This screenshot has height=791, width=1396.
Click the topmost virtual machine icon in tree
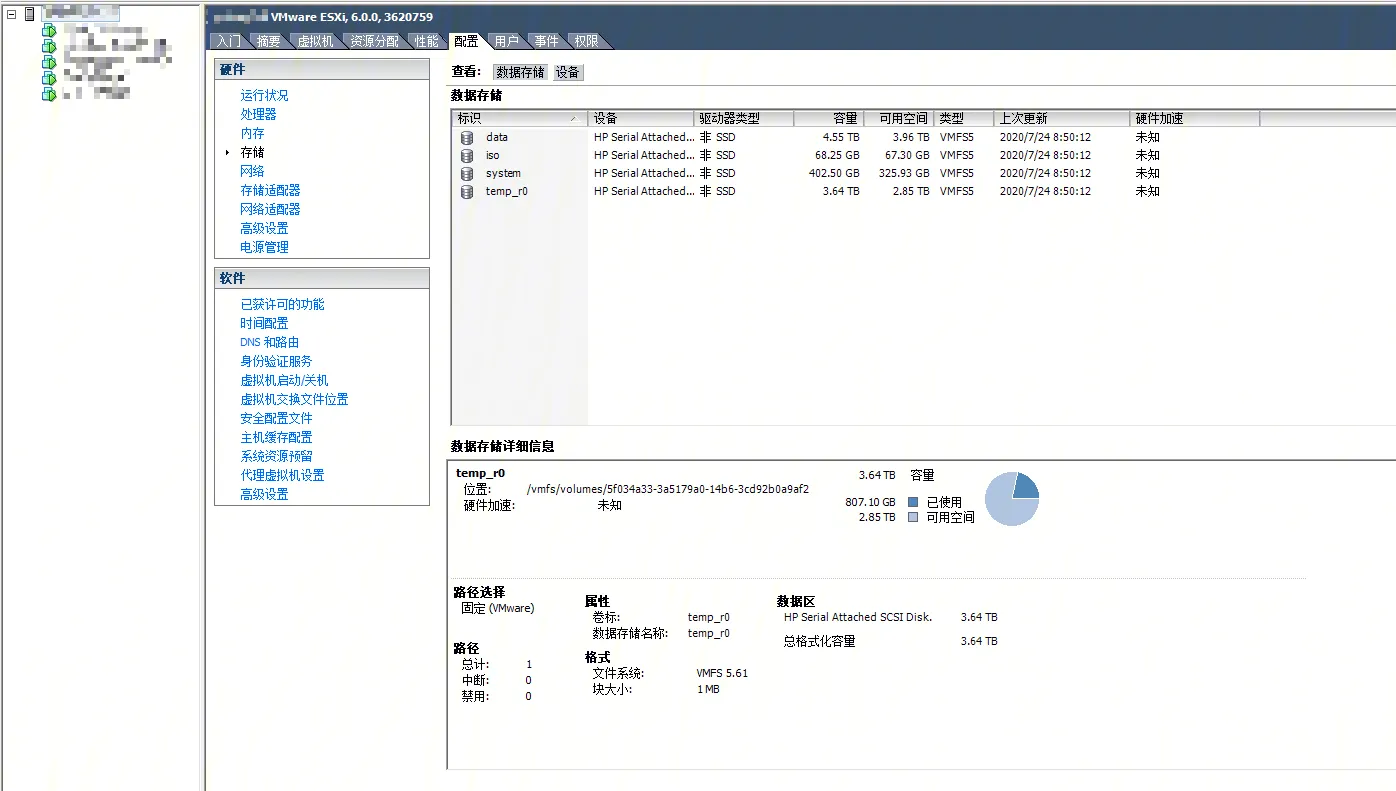(x=48, y=30)
